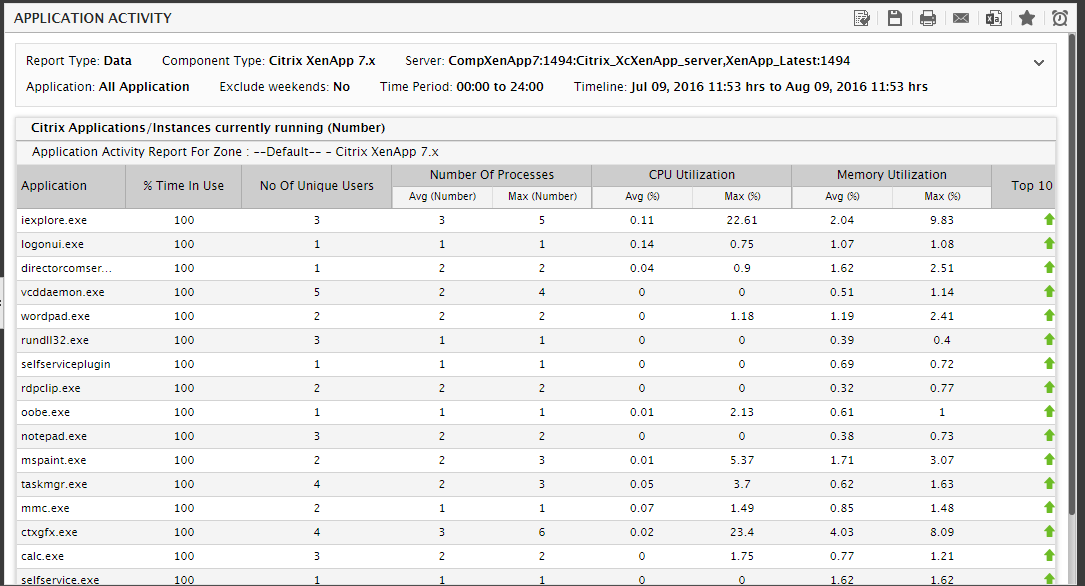The width and height of the screenshot is (1085, 586).
Task: Expand the report criteria chevron
Action: (1039, 62)
